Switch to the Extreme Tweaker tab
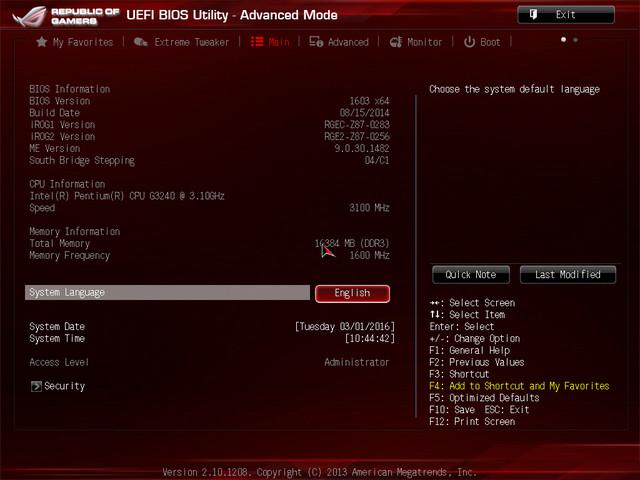Screen dimensions: 640x480 click(191, 42)
